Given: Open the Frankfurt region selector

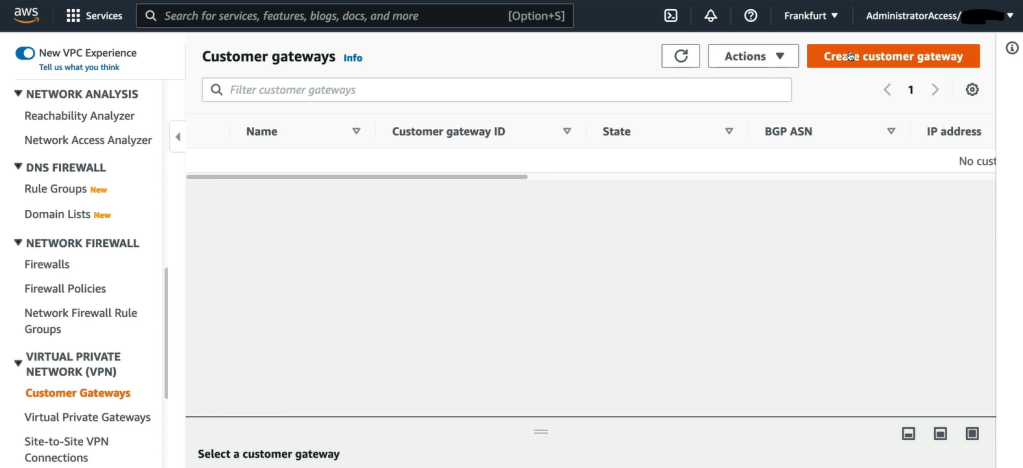Looking at the screenshot, I should click(x=811, y=16).
